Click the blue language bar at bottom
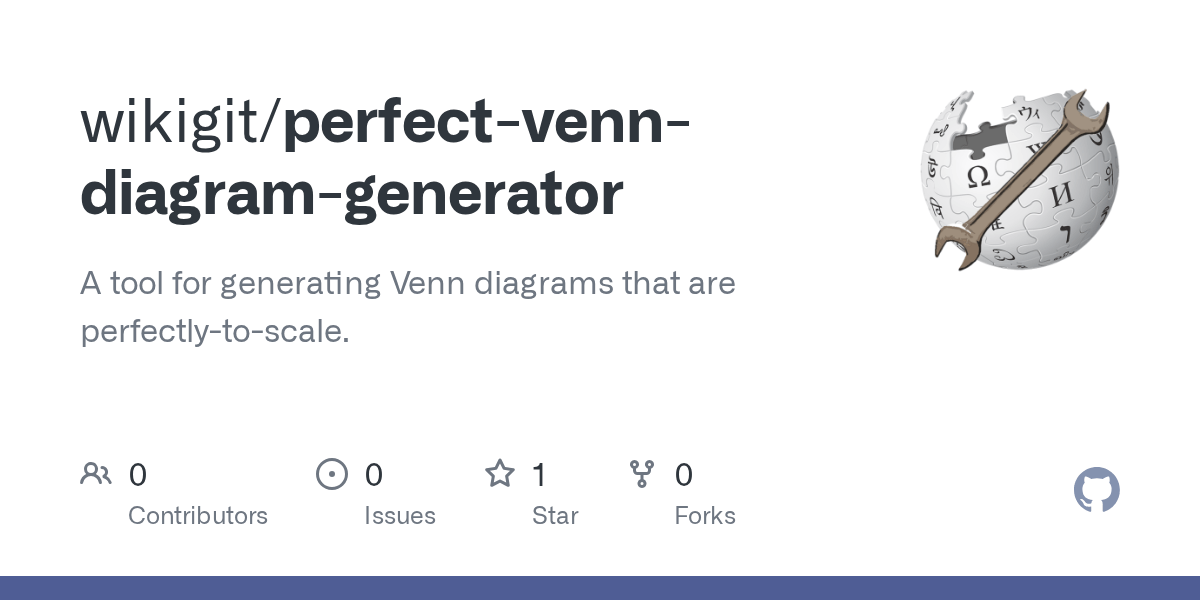 click(600, 588)
